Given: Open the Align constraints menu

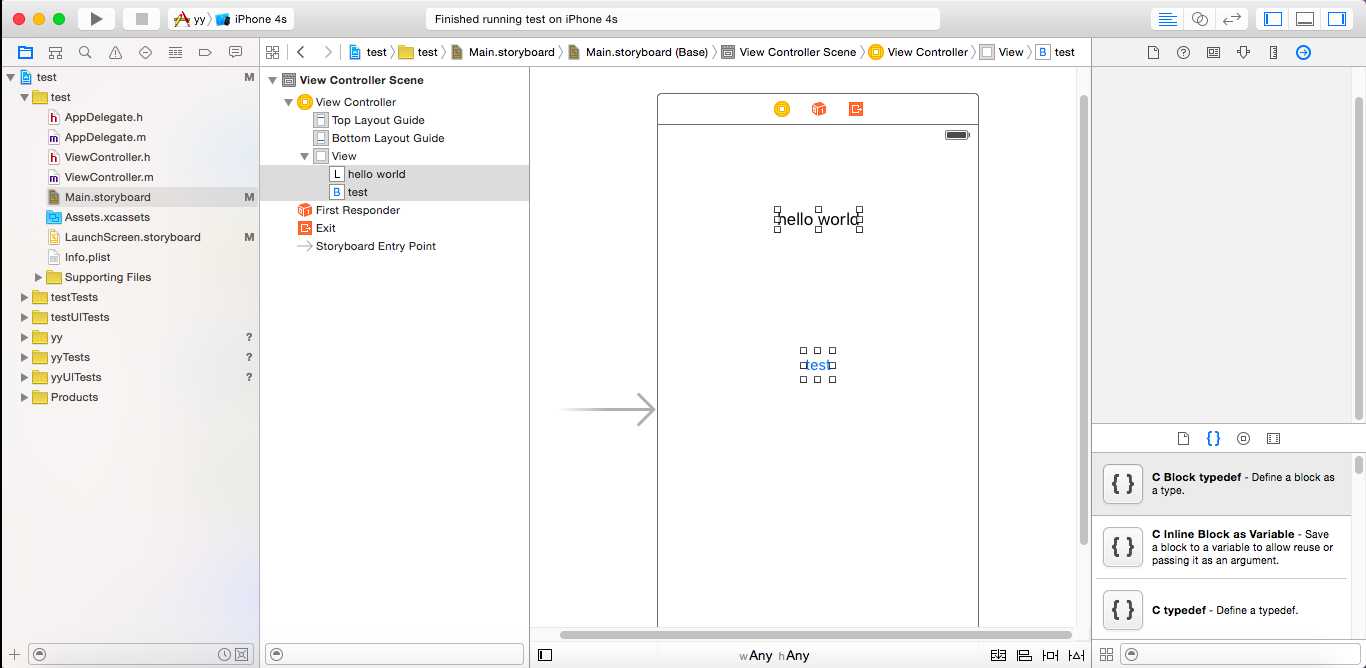Looking at the screenshot, I should pyautogui.click(x=1024, y=655).
